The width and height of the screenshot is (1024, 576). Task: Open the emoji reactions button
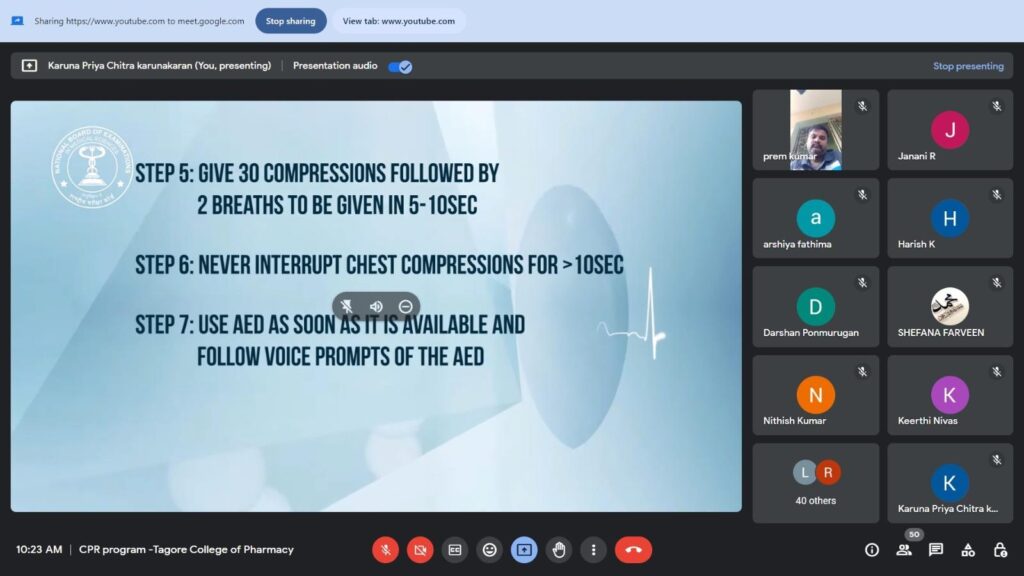tap(490, 550)
